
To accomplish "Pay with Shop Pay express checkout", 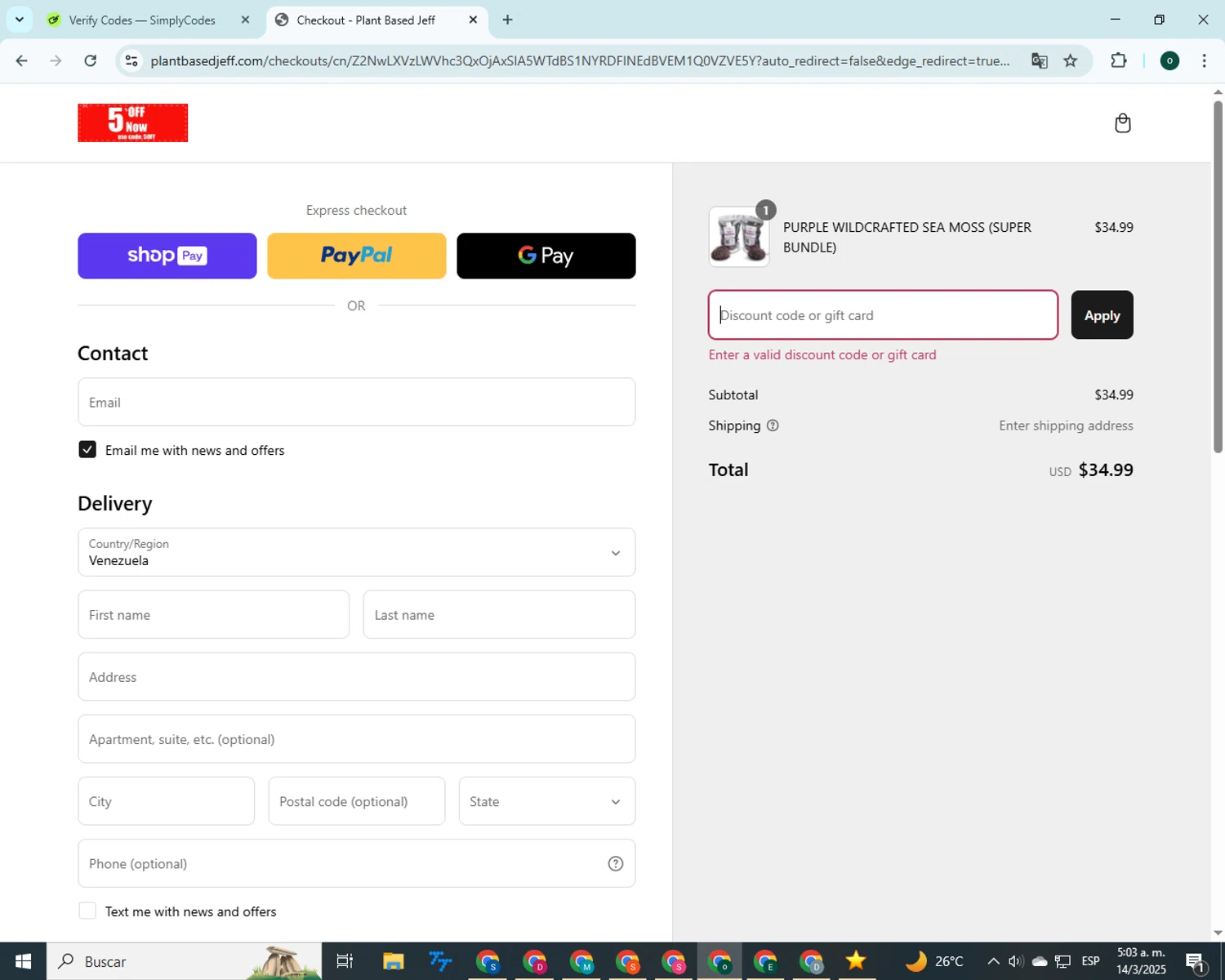I will point(167,256).
